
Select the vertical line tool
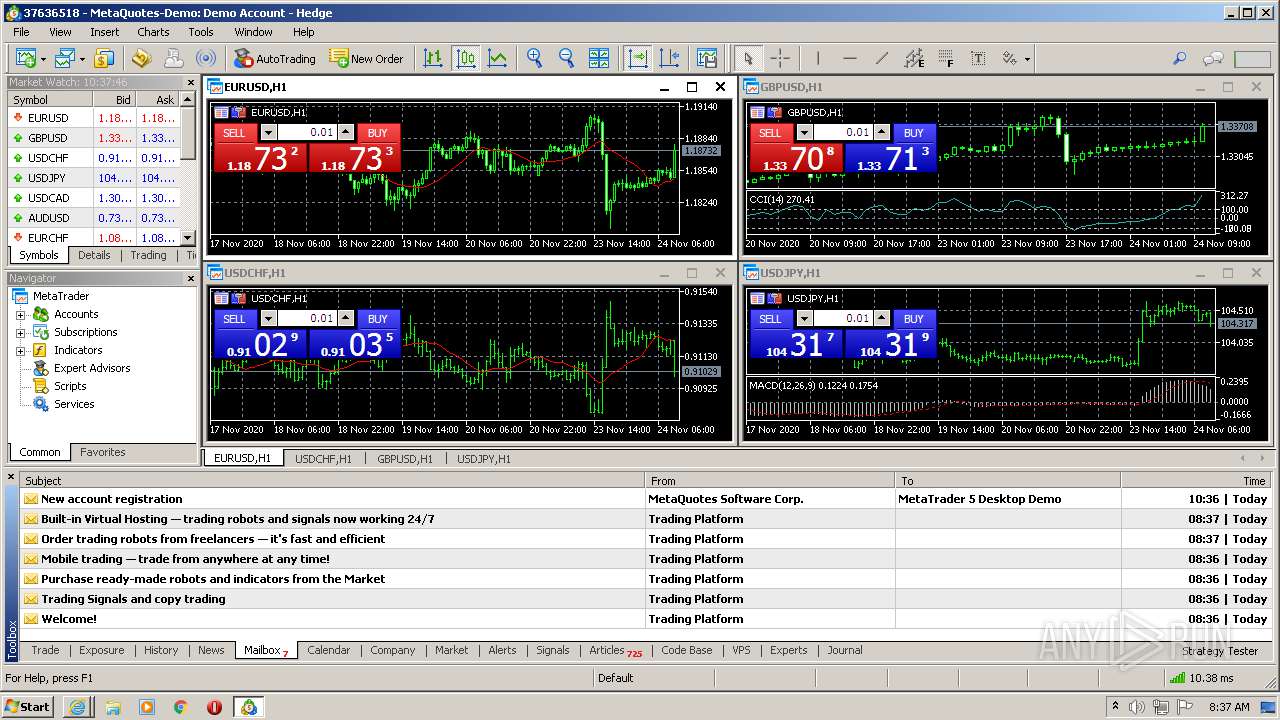pos(818,59)
